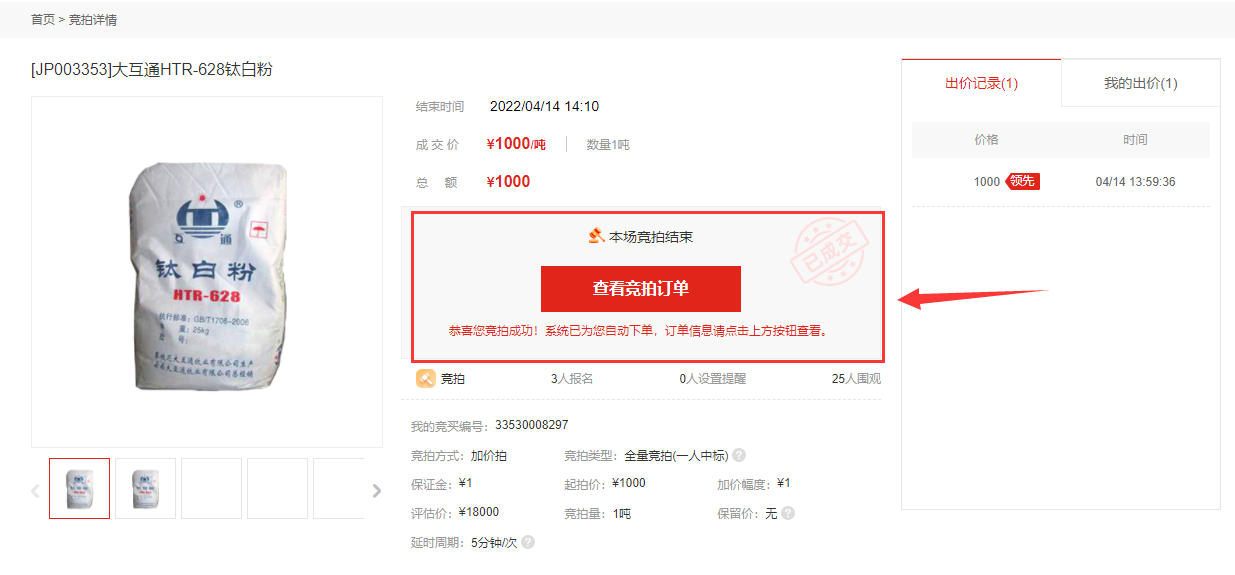This screenshot has height=575, width=1235.
Task: Click the 0人设置提醒 text
Action: point(712,379)
